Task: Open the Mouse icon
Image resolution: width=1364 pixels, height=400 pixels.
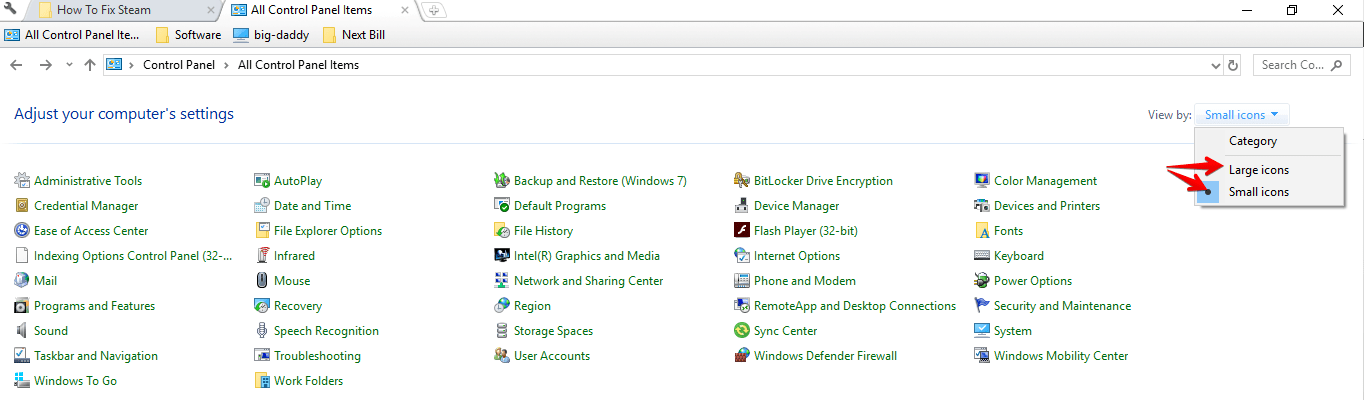Action: [262, 281]
